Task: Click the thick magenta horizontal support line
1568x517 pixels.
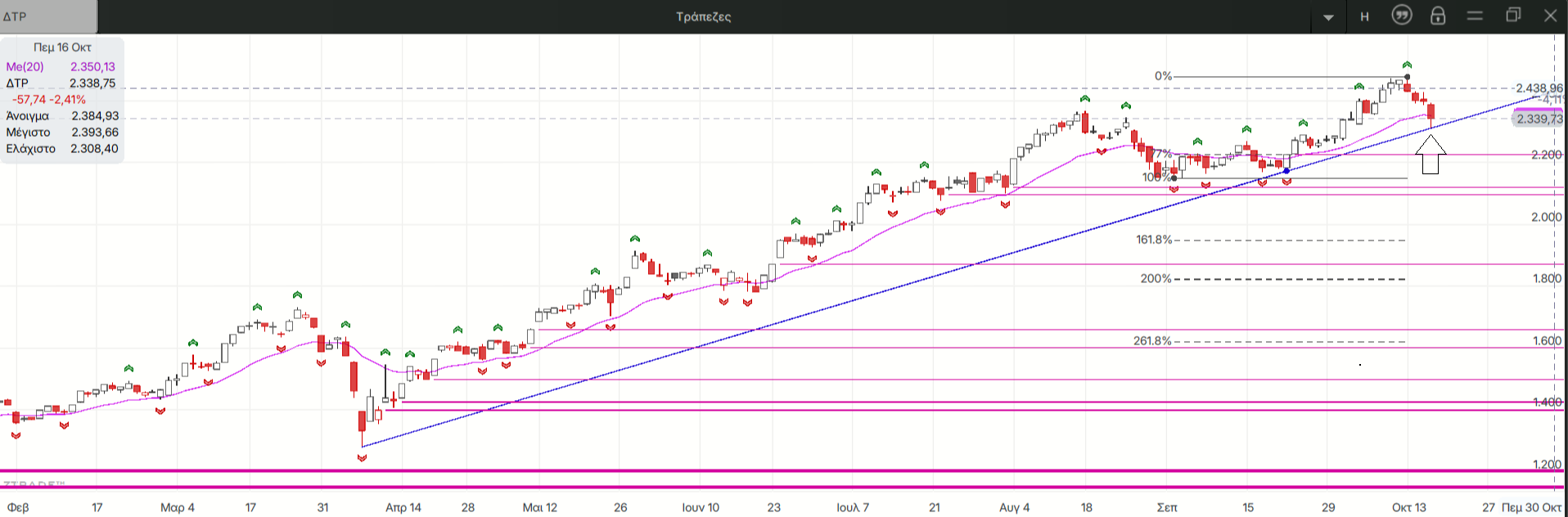Action: [737, 471]
